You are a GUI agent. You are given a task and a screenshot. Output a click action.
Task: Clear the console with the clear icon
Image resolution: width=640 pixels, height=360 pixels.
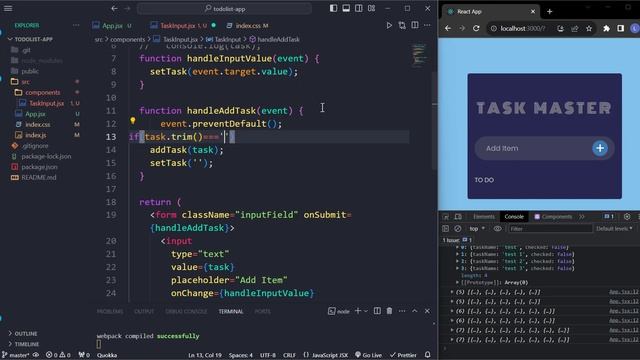tap(458, 229)
